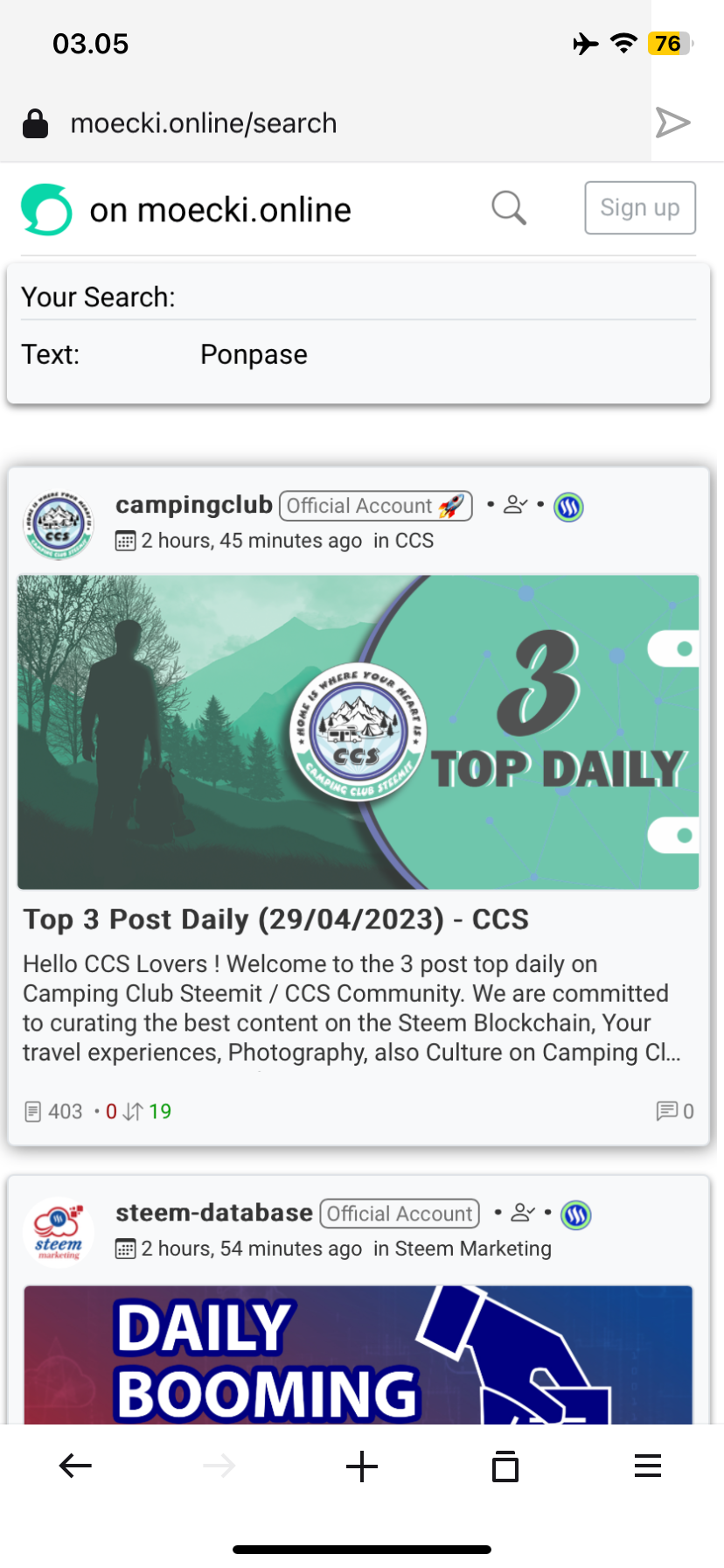Open the browser hamburger menu
Image resolution: width=724 pixels, height=1568 pixels.
coord(648,1466)
